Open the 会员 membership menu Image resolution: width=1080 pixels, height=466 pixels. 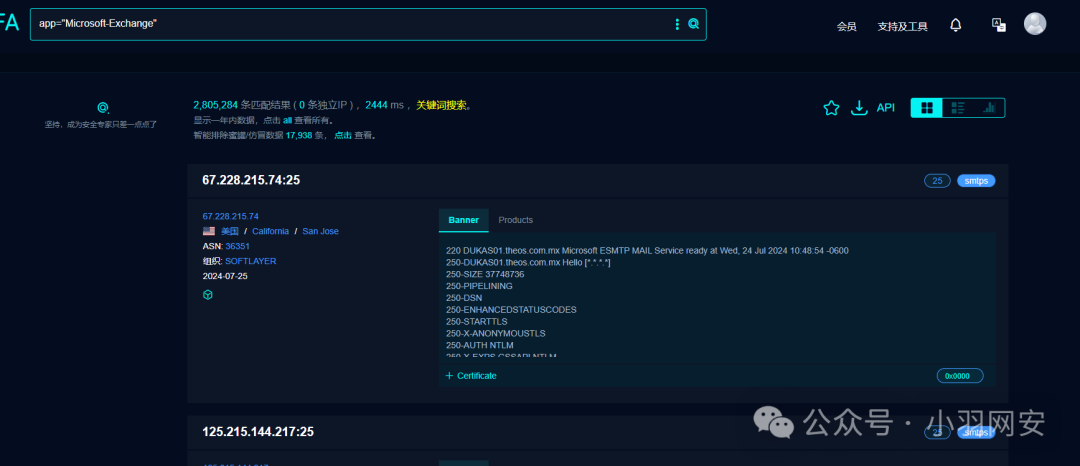point(847,27)
